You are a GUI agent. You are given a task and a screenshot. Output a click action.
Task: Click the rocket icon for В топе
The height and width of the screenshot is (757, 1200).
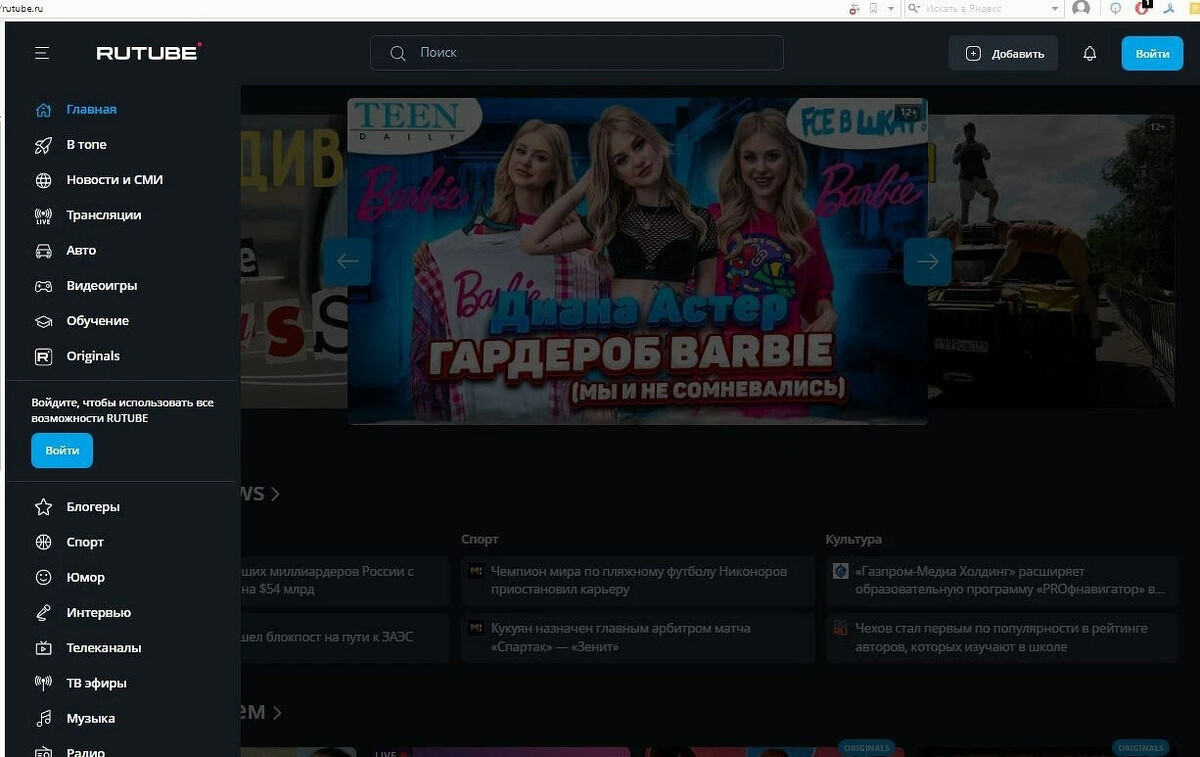pyautogui.click(x=43, y=145)
